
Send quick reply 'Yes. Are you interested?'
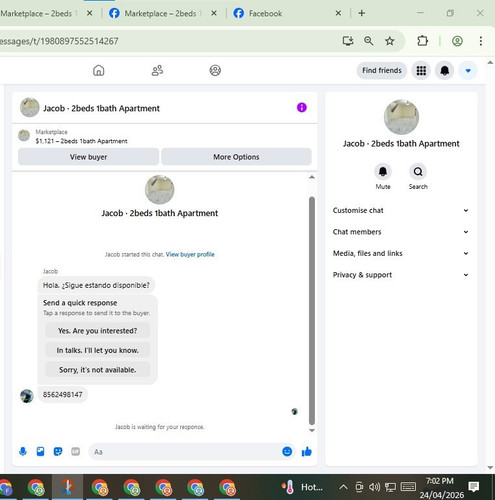97,331
